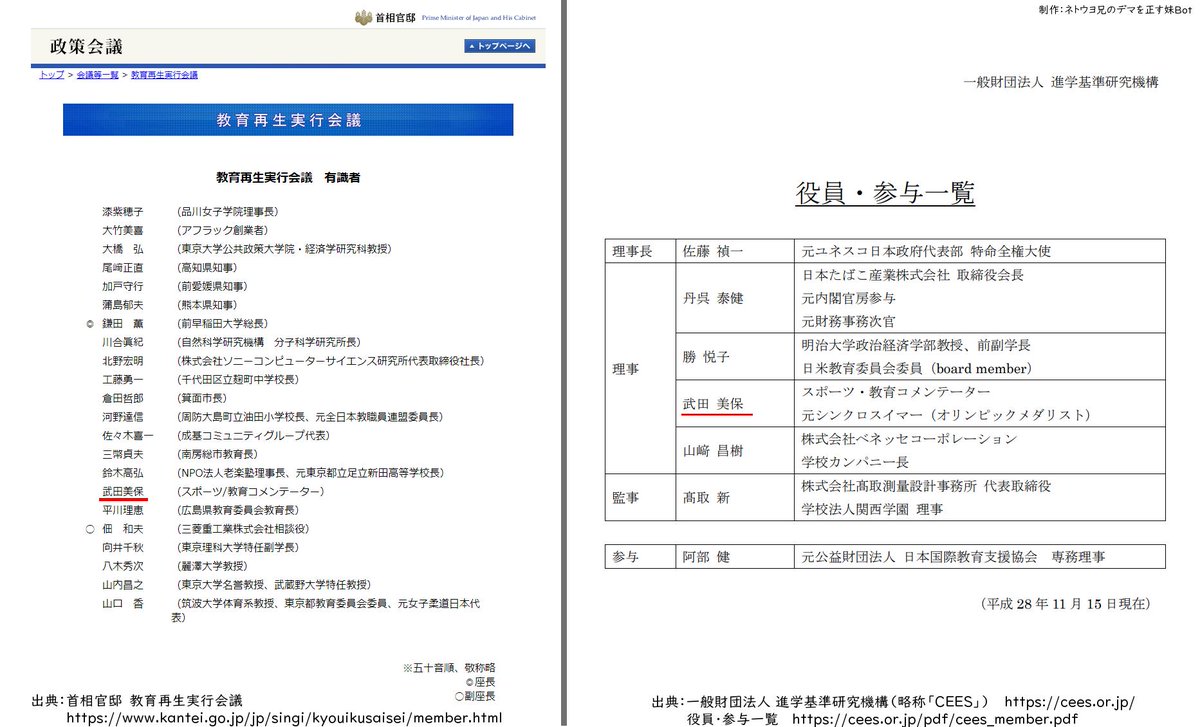
Task: Click the title (スポーツ/教育コメンテーター)
Action: tap(250, 492)
